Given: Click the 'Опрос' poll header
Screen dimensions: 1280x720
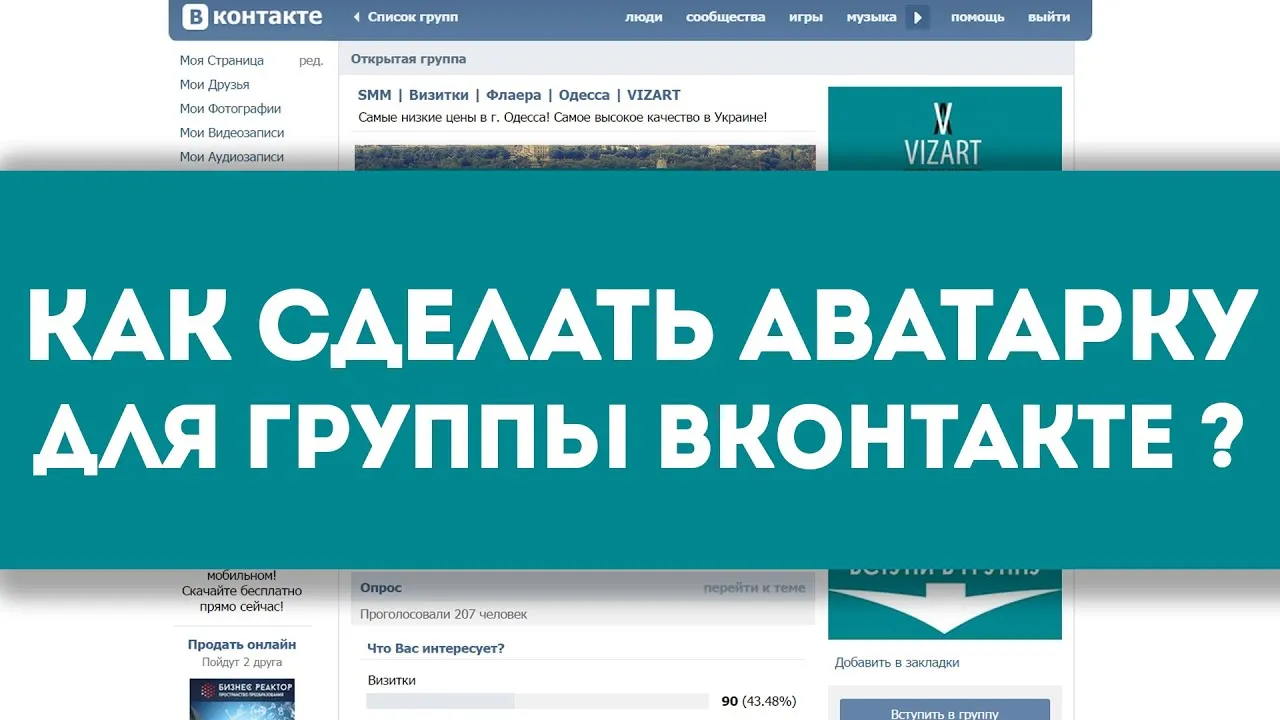Looking at the screenshot, I should pyautogui.click(x=381, y=588).
